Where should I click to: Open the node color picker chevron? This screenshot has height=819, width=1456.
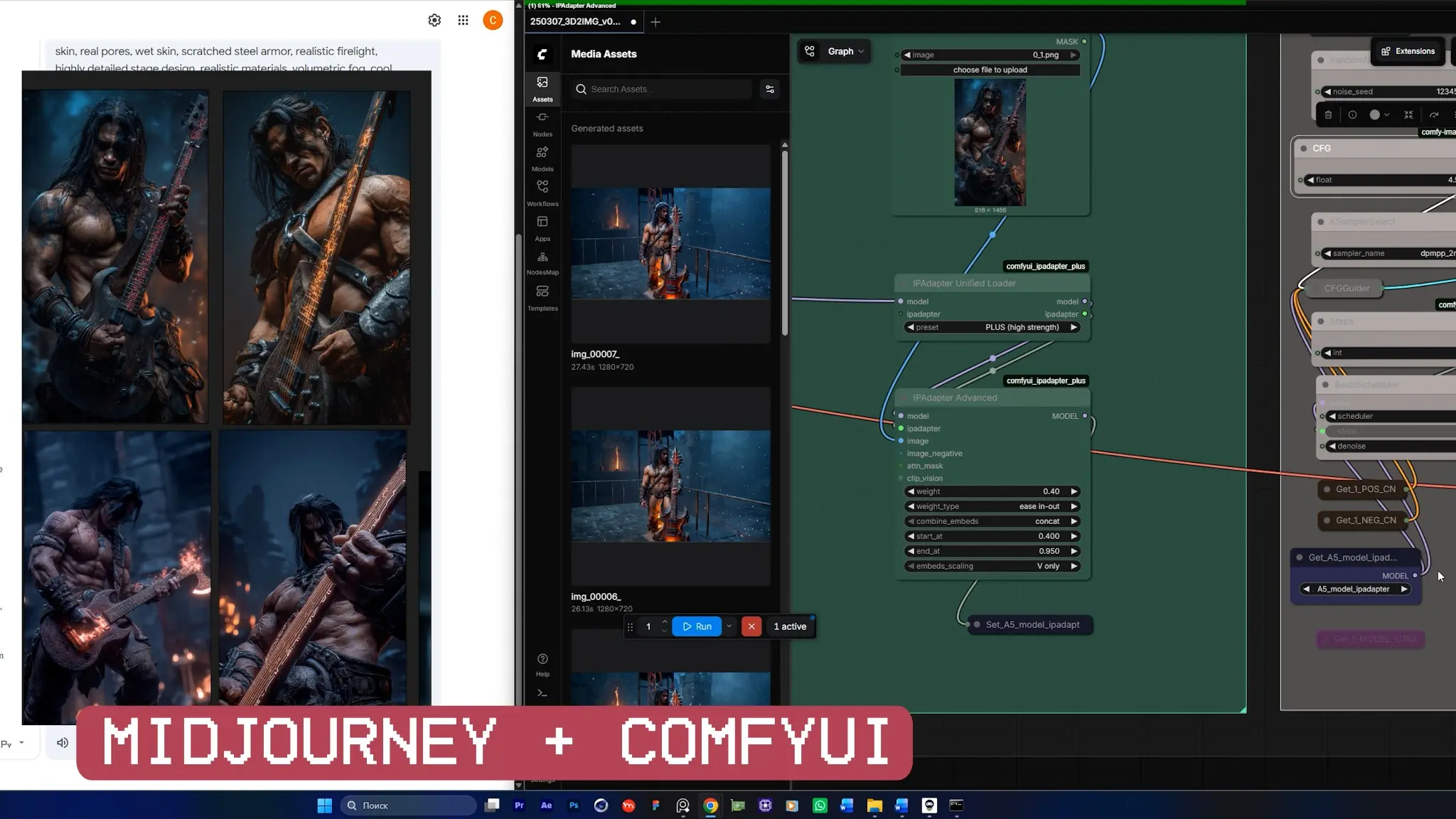pos(1386,114)
